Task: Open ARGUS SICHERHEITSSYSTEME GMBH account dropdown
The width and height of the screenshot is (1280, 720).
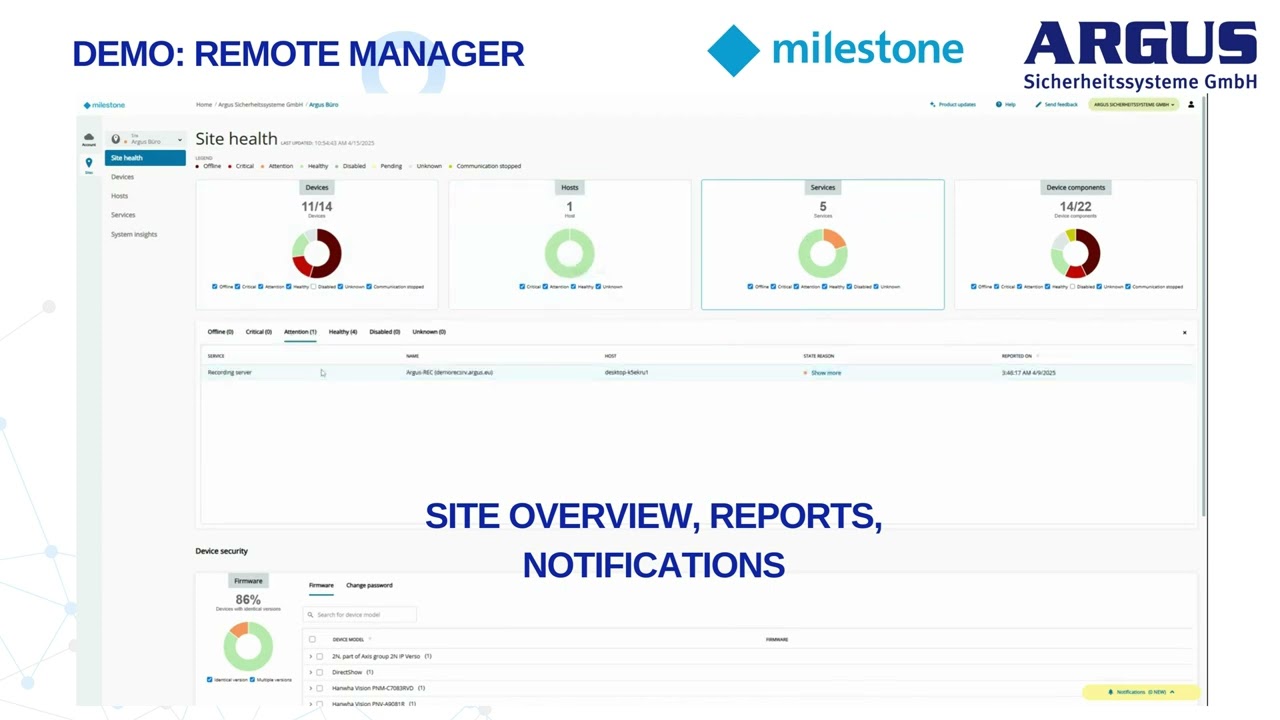Action: [x=1134, y=104]
